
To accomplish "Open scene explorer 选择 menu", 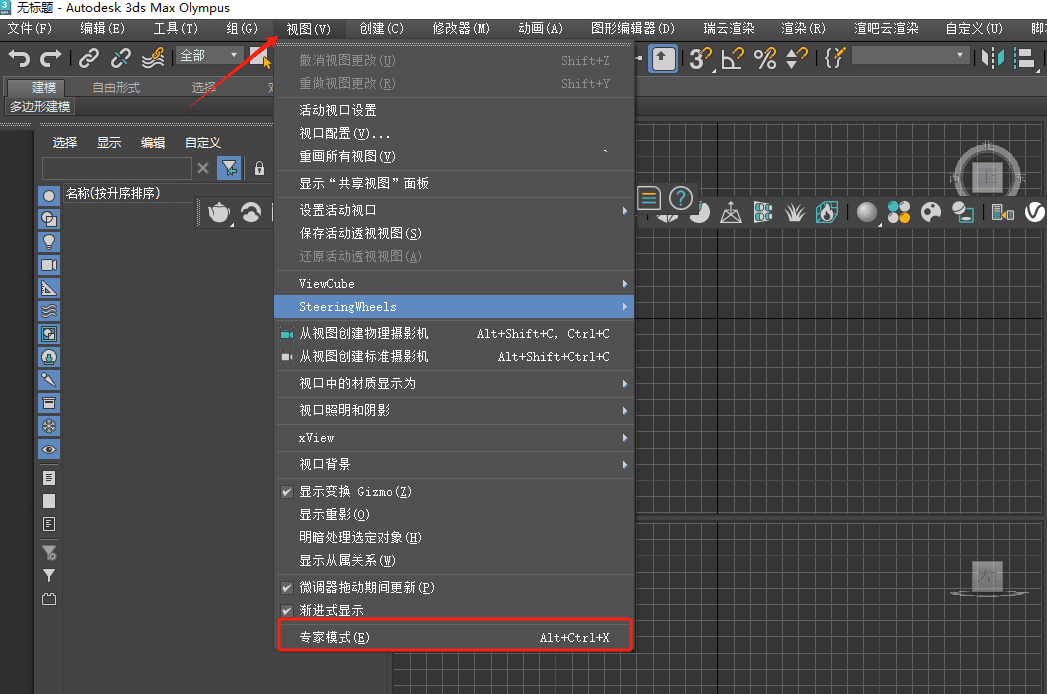I will 65,142.
